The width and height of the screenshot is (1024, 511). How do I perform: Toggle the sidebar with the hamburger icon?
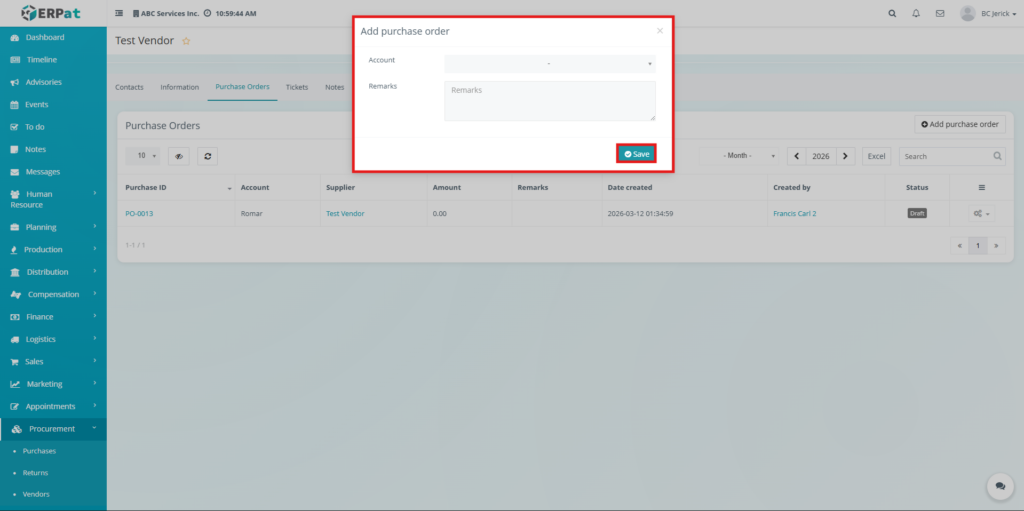pyautogui.click(x=119, y=13)
